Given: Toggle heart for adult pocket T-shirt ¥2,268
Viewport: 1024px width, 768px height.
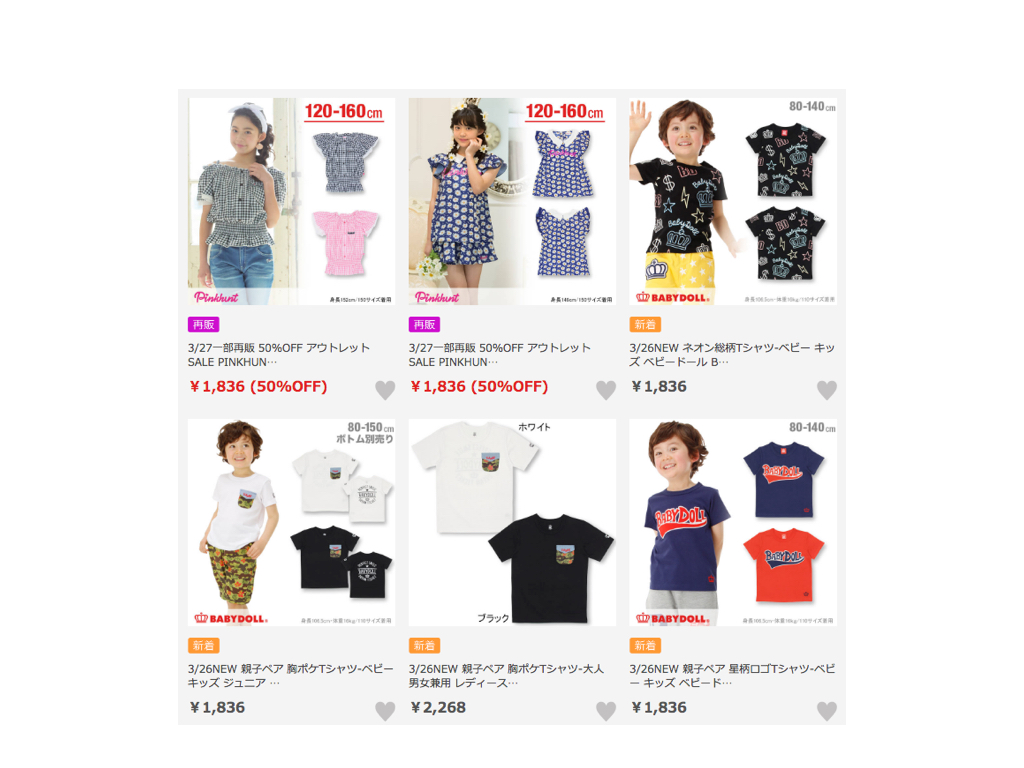Looking at the screenshot, I should [x=606, y=711].
